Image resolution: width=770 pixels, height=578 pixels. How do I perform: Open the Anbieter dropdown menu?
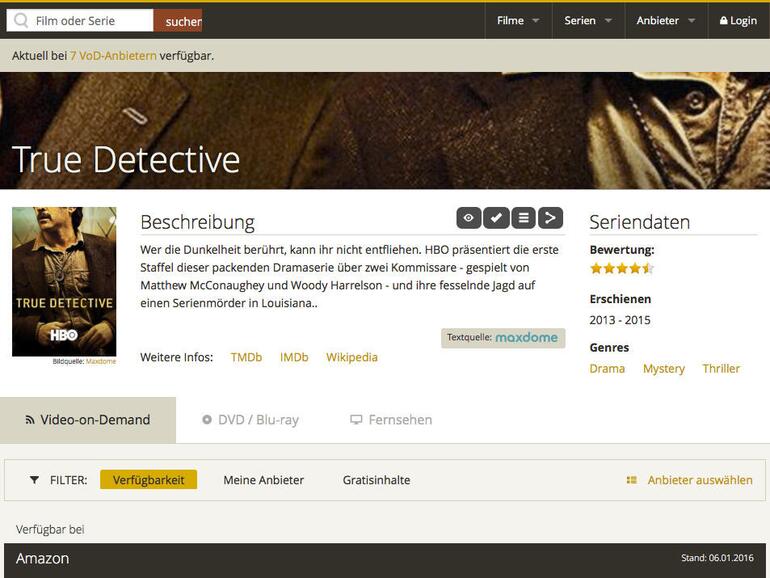[665, 21]
